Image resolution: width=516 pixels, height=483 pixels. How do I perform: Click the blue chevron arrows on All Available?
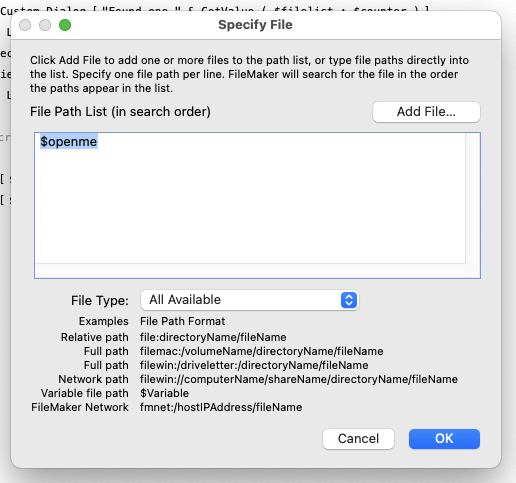click(x=349, y=300)
